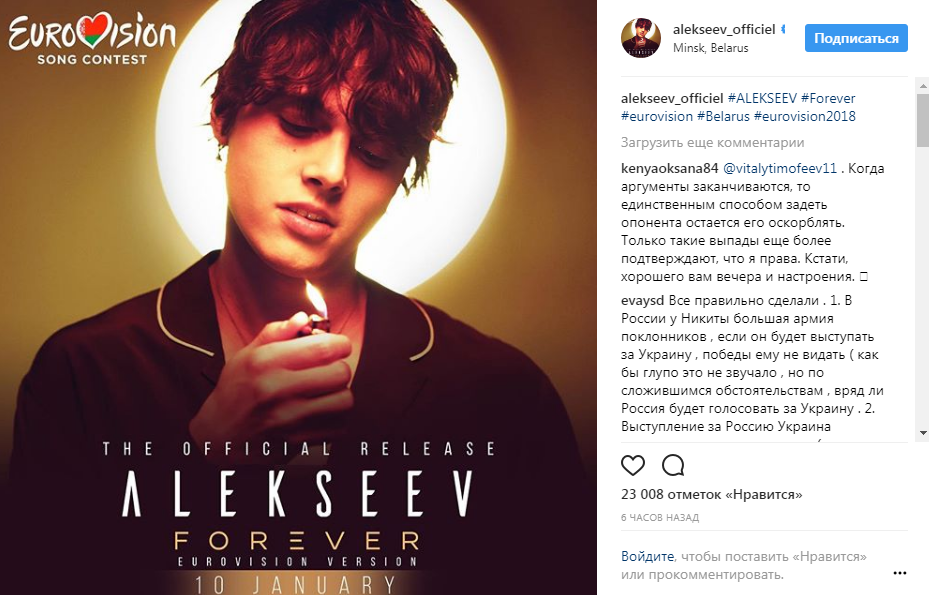Open kenyaoksana84 commenter profile
929x595 pixels.
pos(669,168)
